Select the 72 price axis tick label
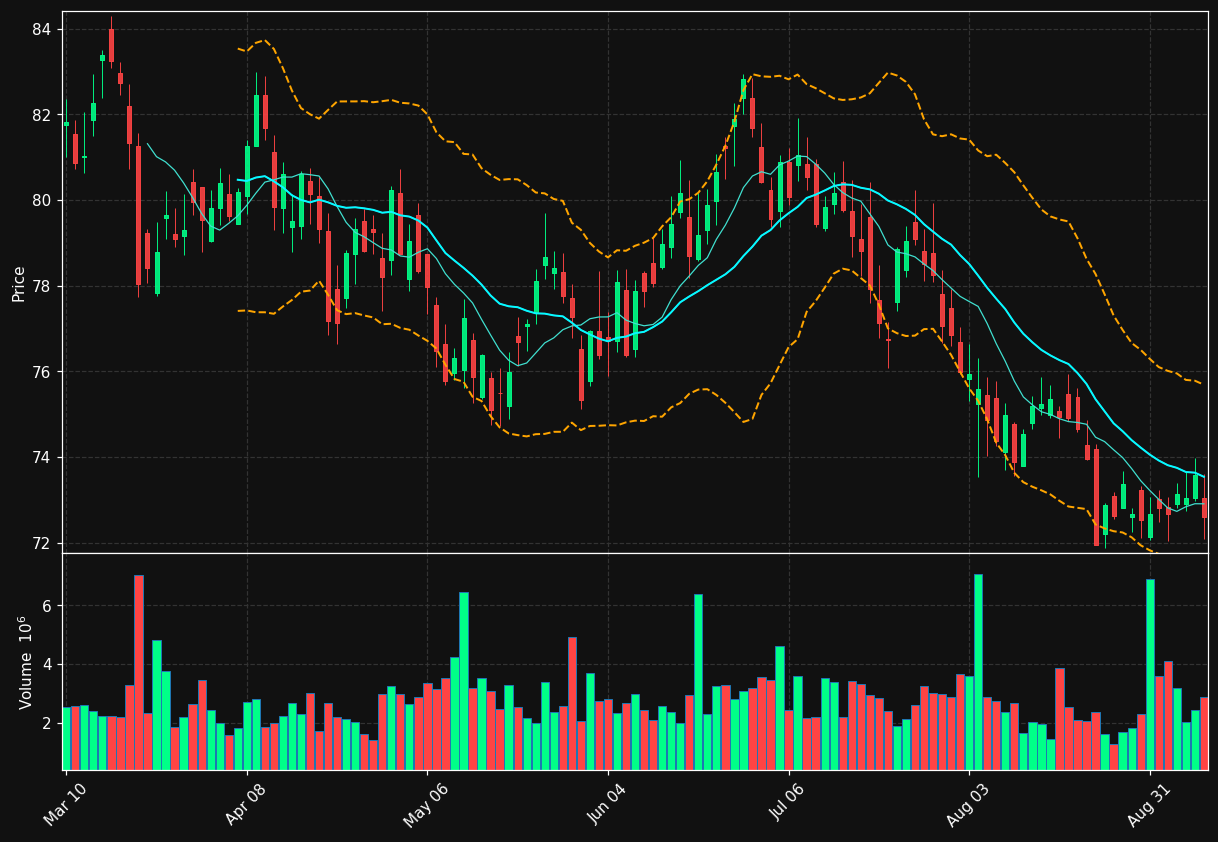This screenshot has height=842, width=1218. click(41, 544)
